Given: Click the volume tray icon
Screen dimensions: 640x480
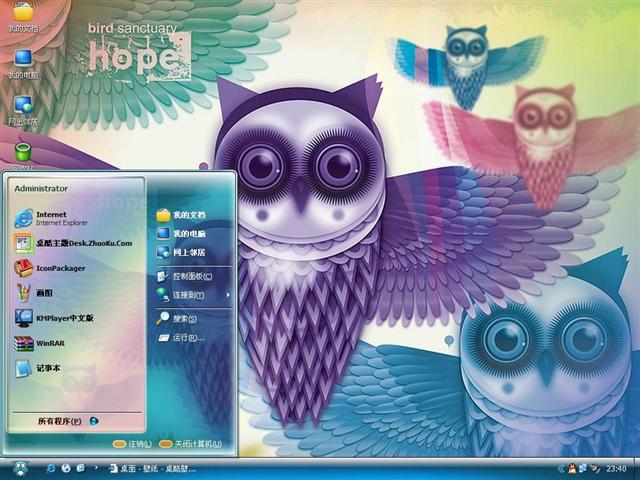Looking at the screenshot, I should 595,469.
